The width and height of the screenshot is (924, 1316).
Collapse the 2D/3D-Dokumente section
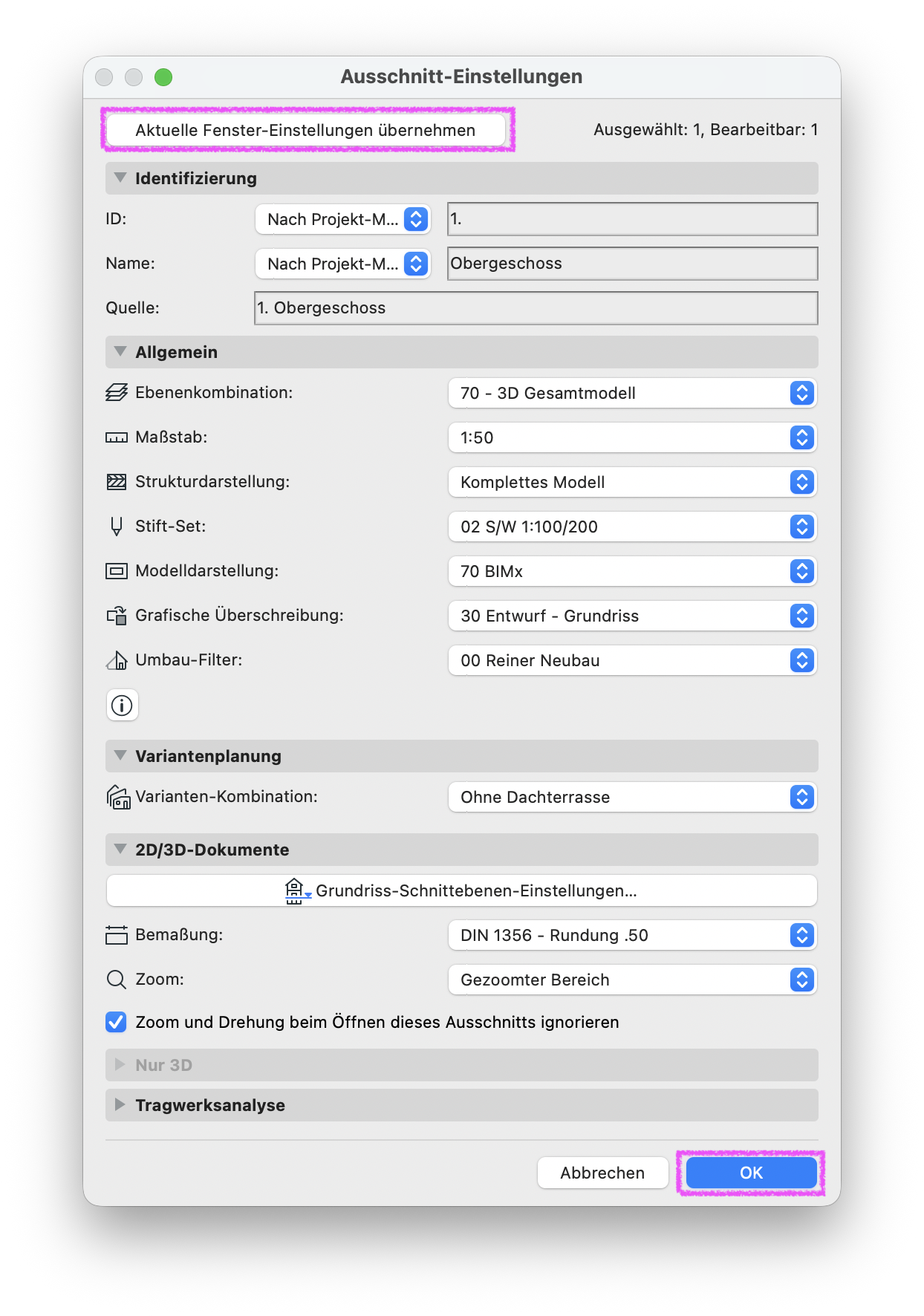(x=120, y=850)
